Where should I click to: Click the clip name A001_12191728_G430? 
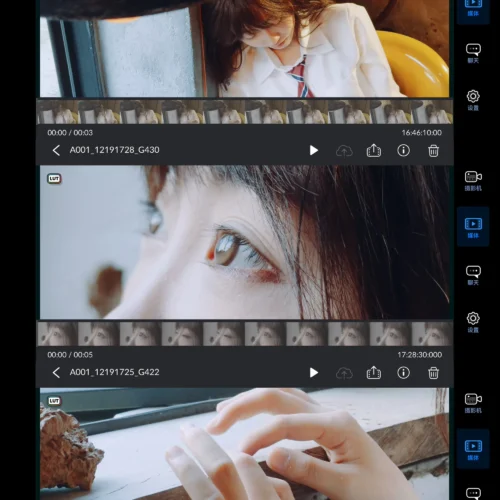[114, 150]
